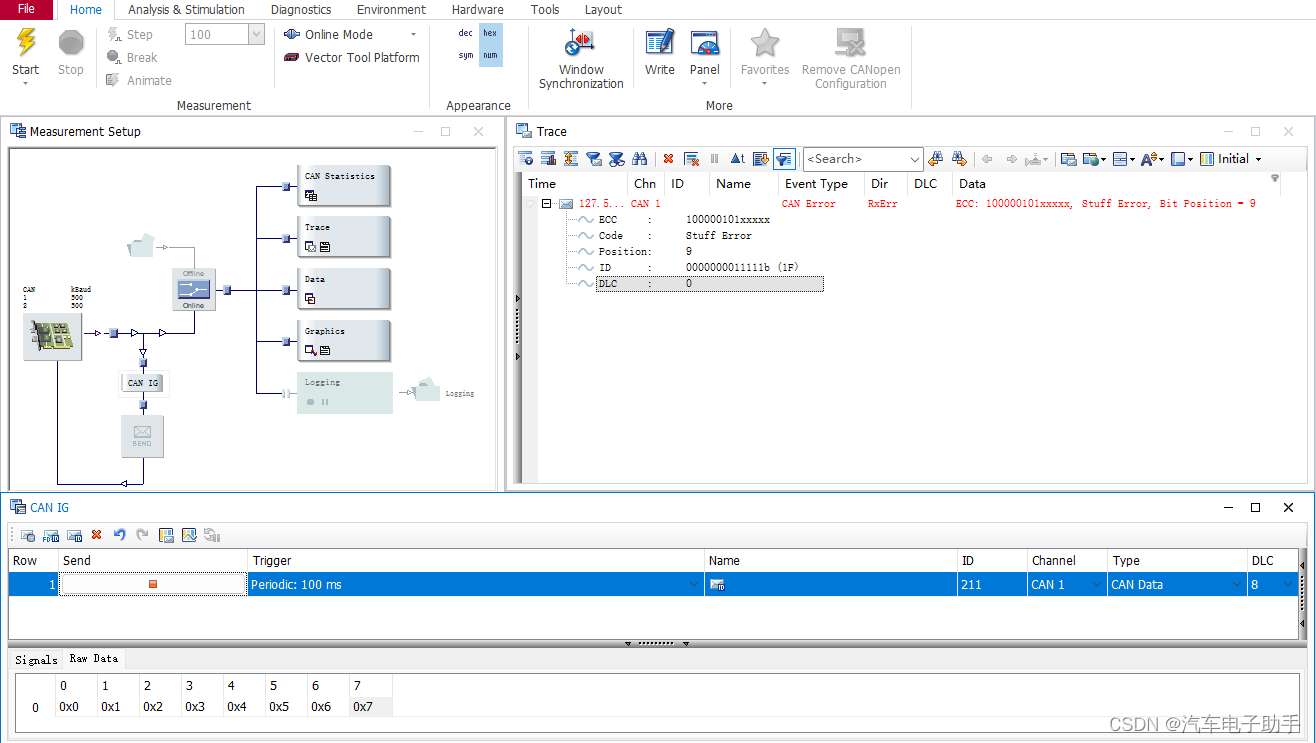Switch to the Raw Data tab
1316x743 pixels.
click(x=93, y=658)
